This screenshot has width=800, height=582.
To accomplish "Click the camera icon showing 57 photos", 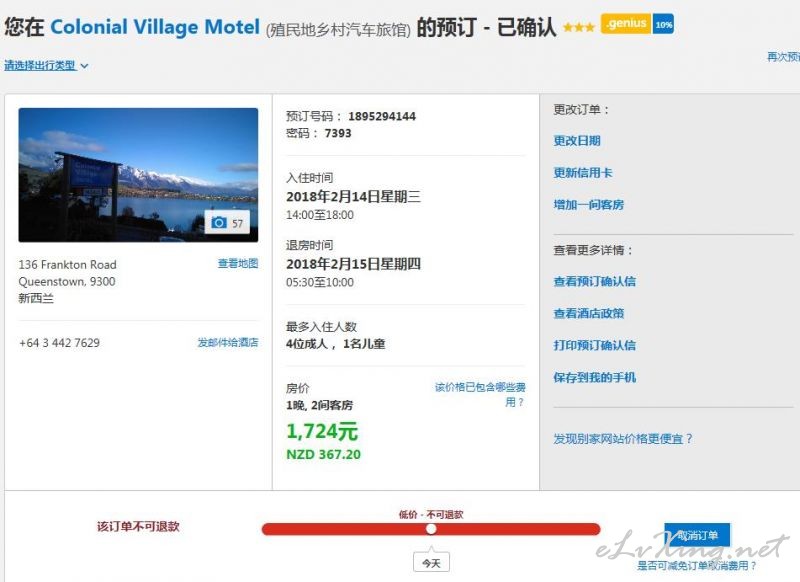I will click(x=228, y=223).
